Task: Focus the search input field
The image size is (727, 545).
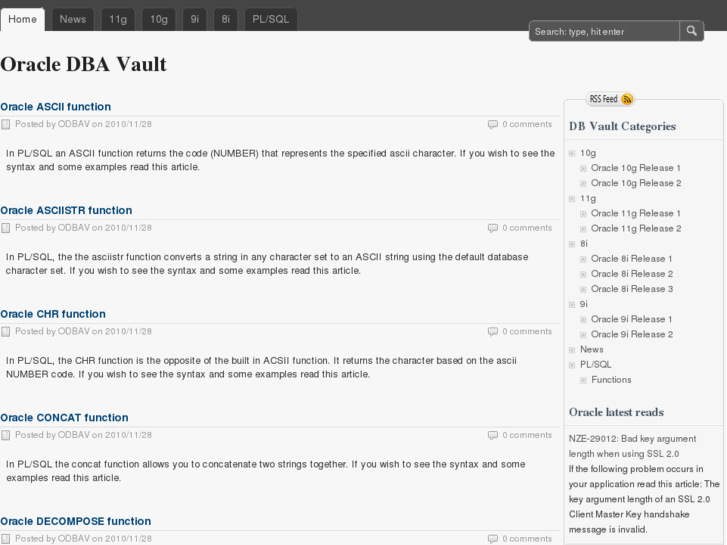Action: coord(603,32)
